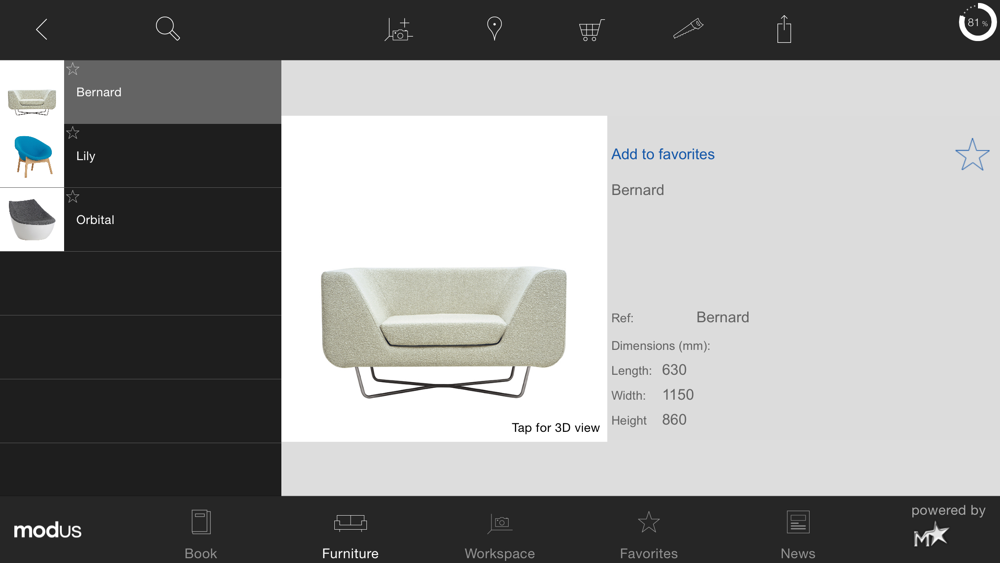Click the large blue favorites star
Viewport: 1000px width, 563px height.
(972, 154)
